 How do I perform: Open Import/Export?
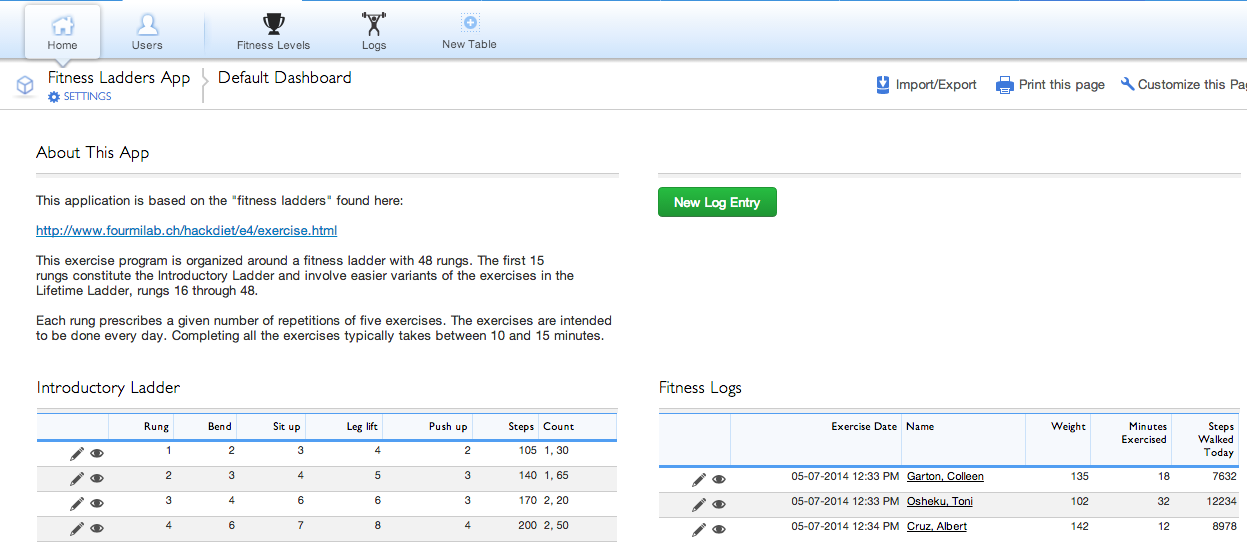pyautogui.click(x=936, y=85)
